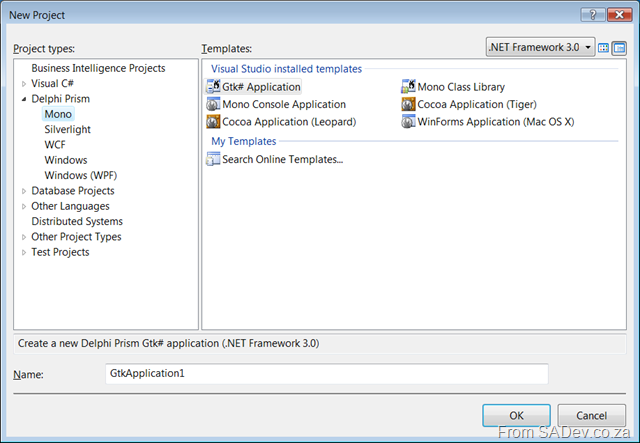This screenshot has height=443, width=640.
Task: Collapse the Delphi Prism node
Action: pos(24,99)
